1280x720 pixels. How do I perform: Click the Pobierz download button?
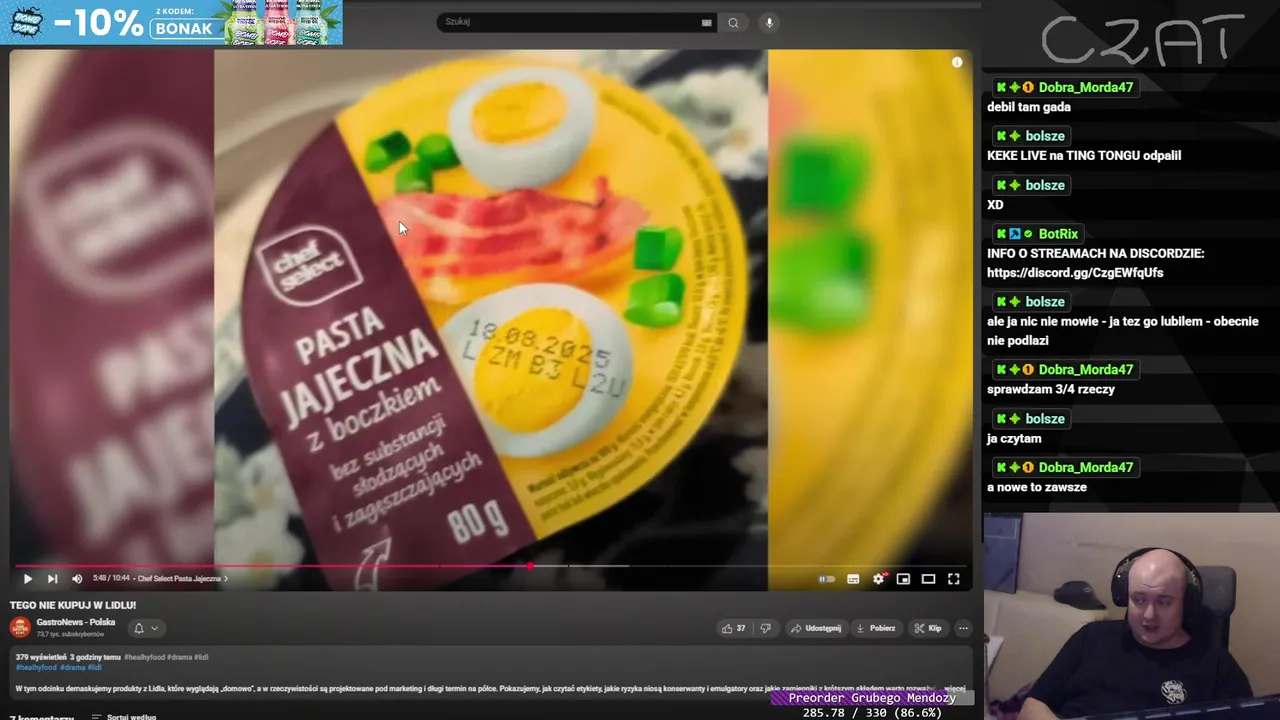tap(876, 628)
